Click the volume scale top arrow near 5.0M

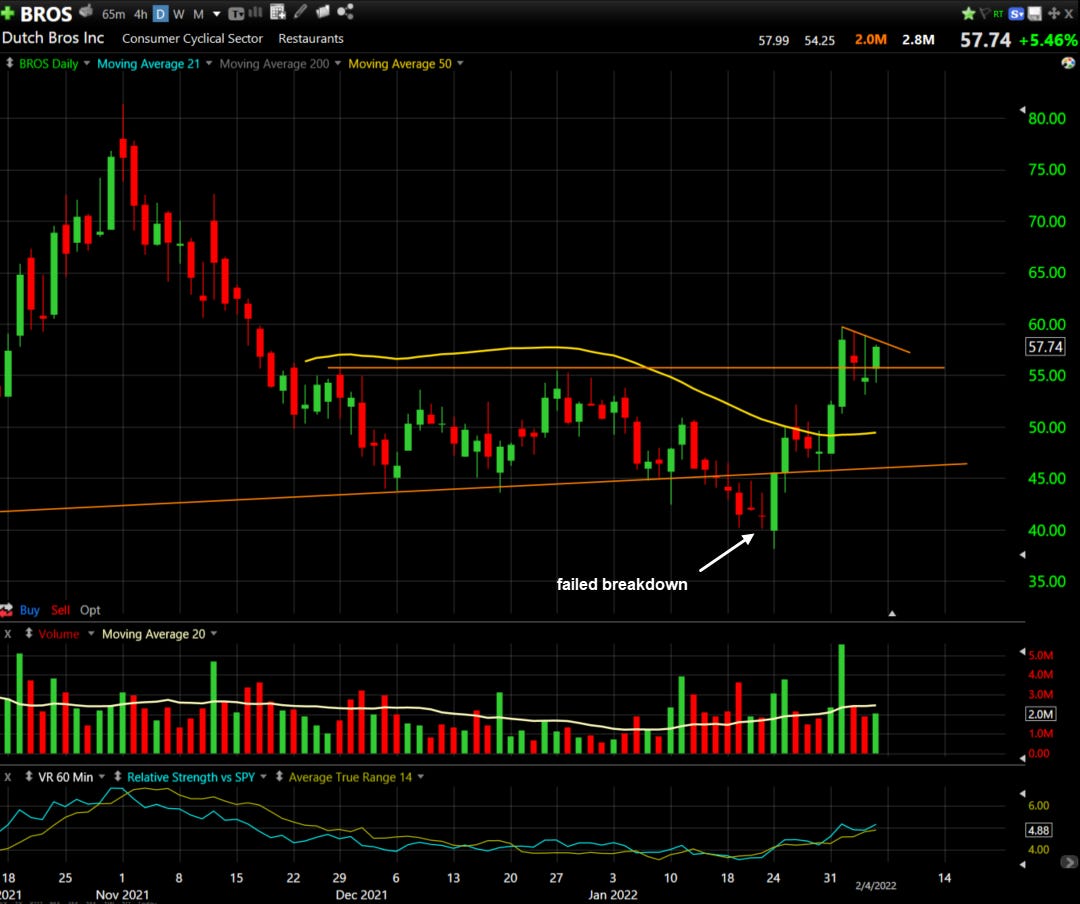coord(1022,652)
